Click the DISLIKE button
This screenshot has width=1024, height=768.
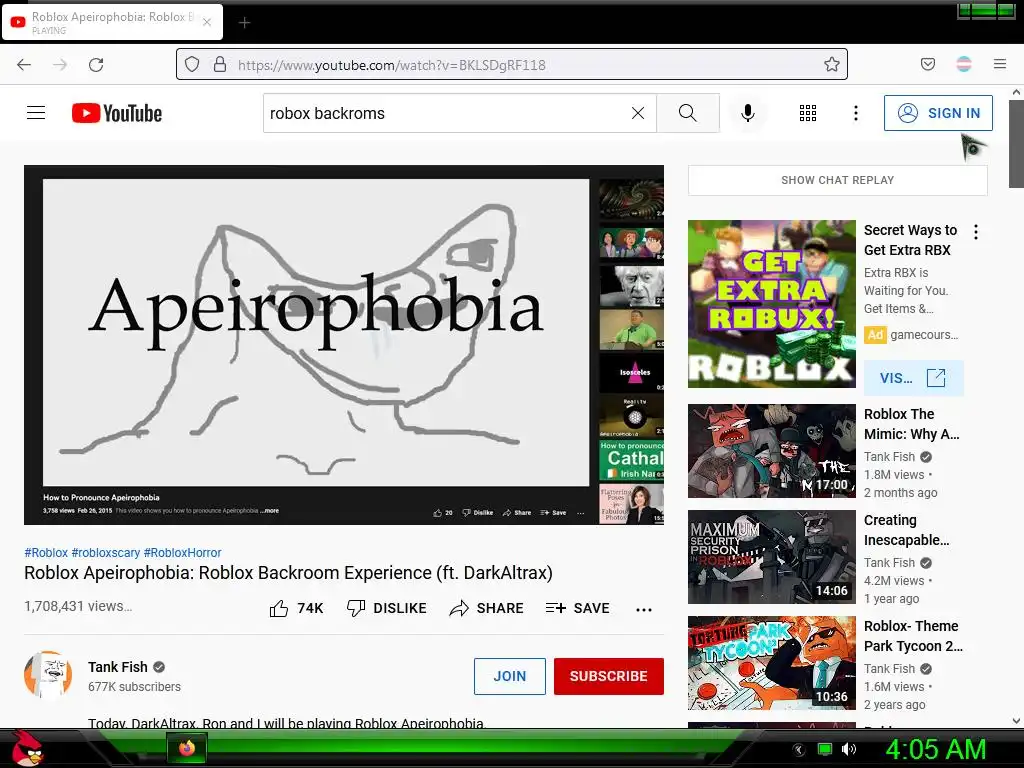coord(387,608)
